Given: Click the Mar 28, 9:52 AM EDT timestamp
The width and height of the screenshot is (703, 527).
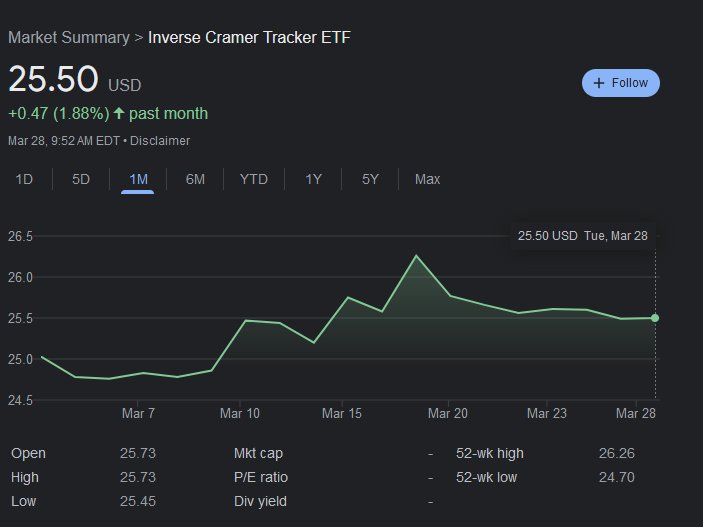Looking at the screenshot, I should coord(64,141).
